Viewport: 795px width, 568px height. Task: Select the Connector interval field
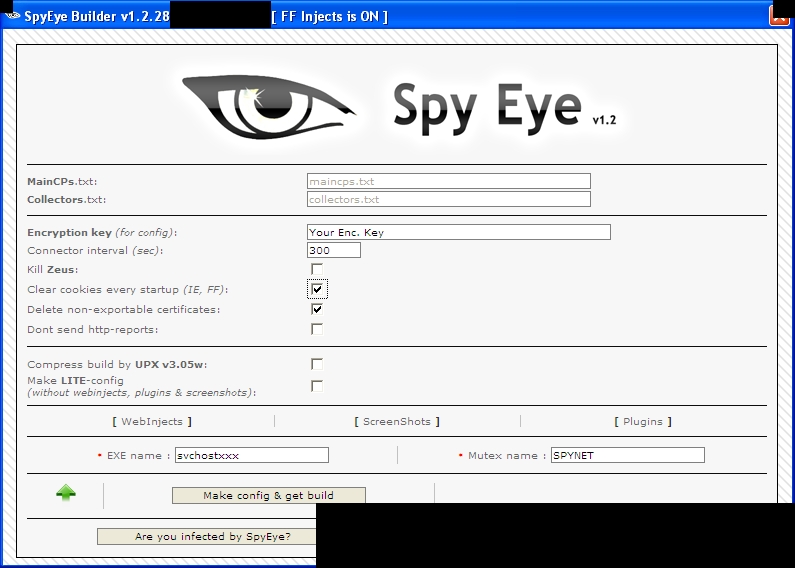coord(333,250)
